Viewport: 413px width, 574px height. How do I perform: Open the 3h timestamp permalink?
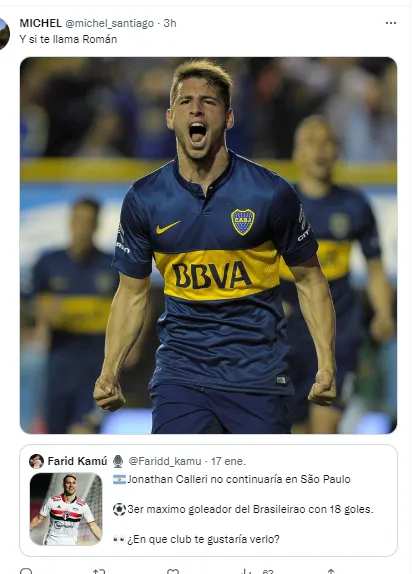170,23
